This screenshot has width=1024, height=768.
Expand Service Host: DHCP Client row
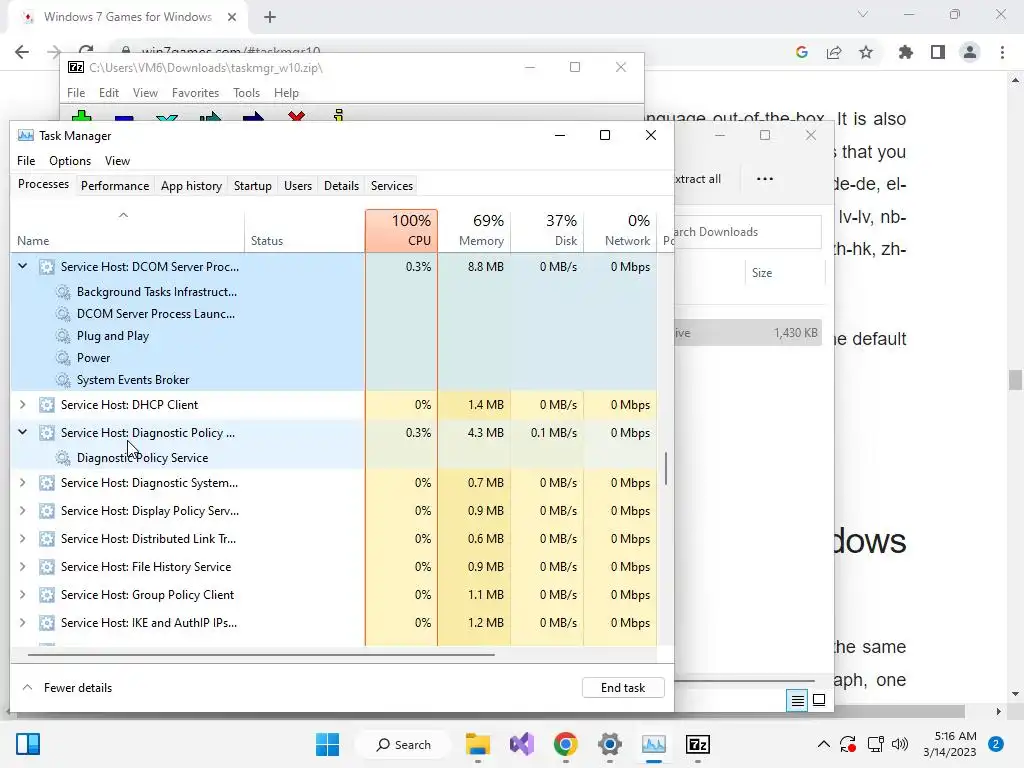click(23, 405)
